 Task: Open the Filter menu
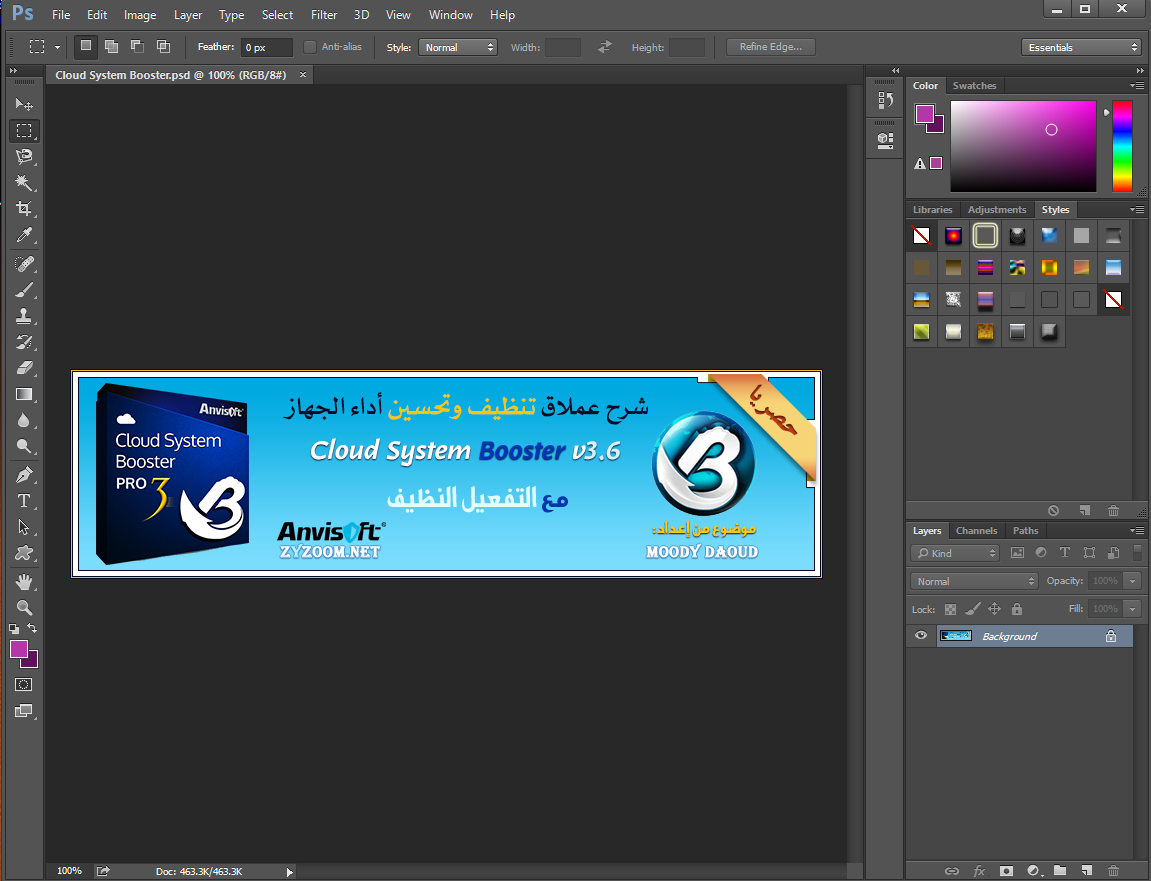tap(324, 15)
